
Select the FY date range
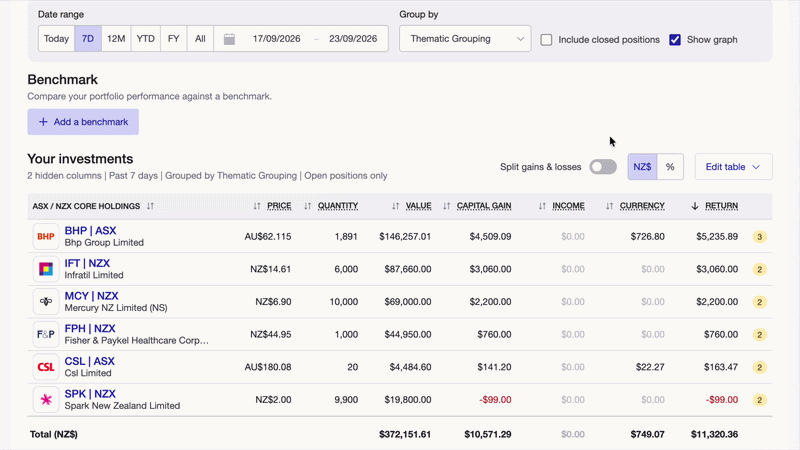click(x=173, y=39)
